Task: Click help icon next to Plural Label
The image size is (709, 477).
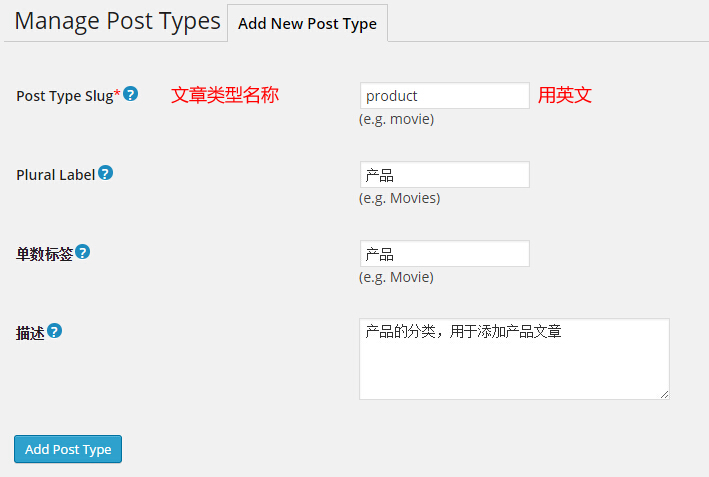Action: [x=105, y=173]
